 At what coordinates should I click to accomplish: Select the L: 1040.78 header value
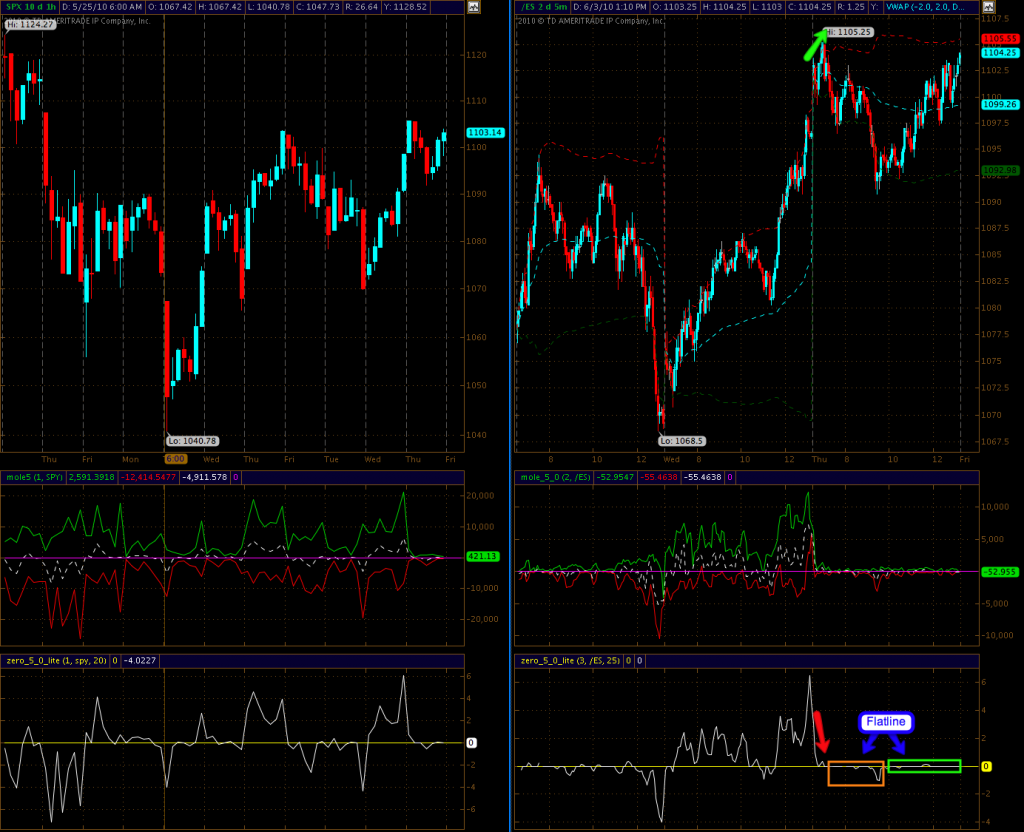(x=268, y=7)
